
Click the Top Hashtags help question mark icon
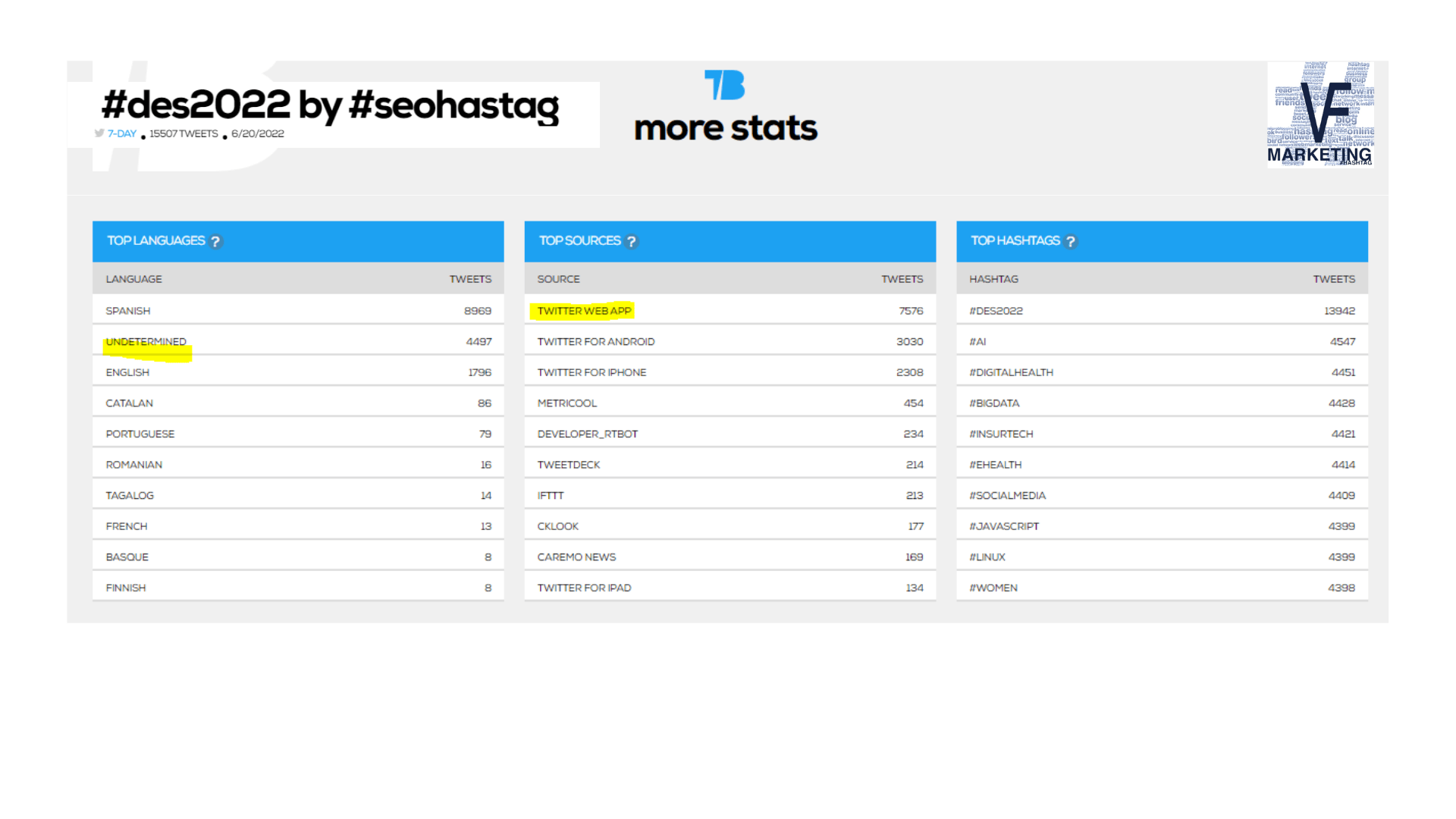pos(1071,241)
